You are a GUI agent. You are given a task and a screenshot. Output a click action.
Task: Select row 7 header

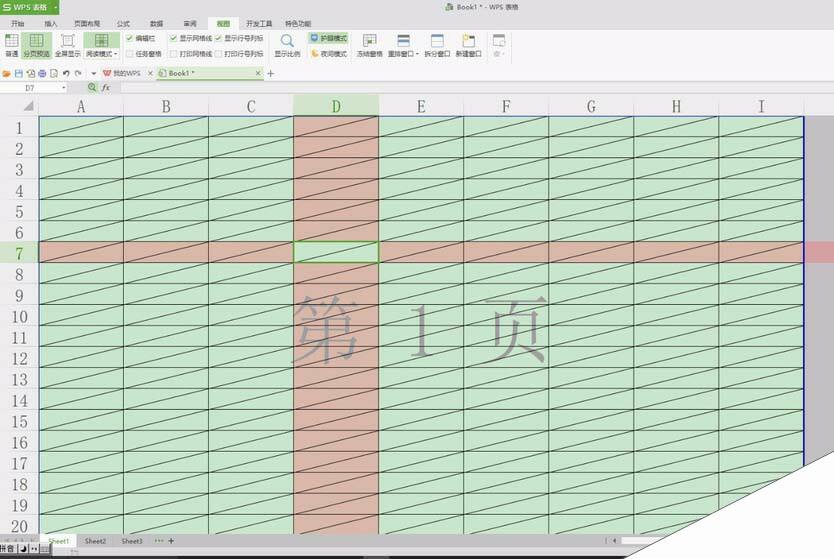point(19,253)
